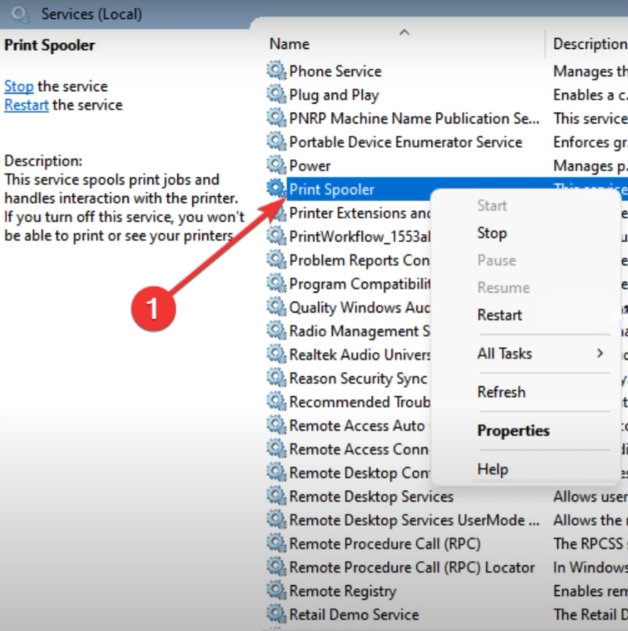Click the Remote Desktop Configuration gear icon
628x631 pixels.
(x=276, y=472)
